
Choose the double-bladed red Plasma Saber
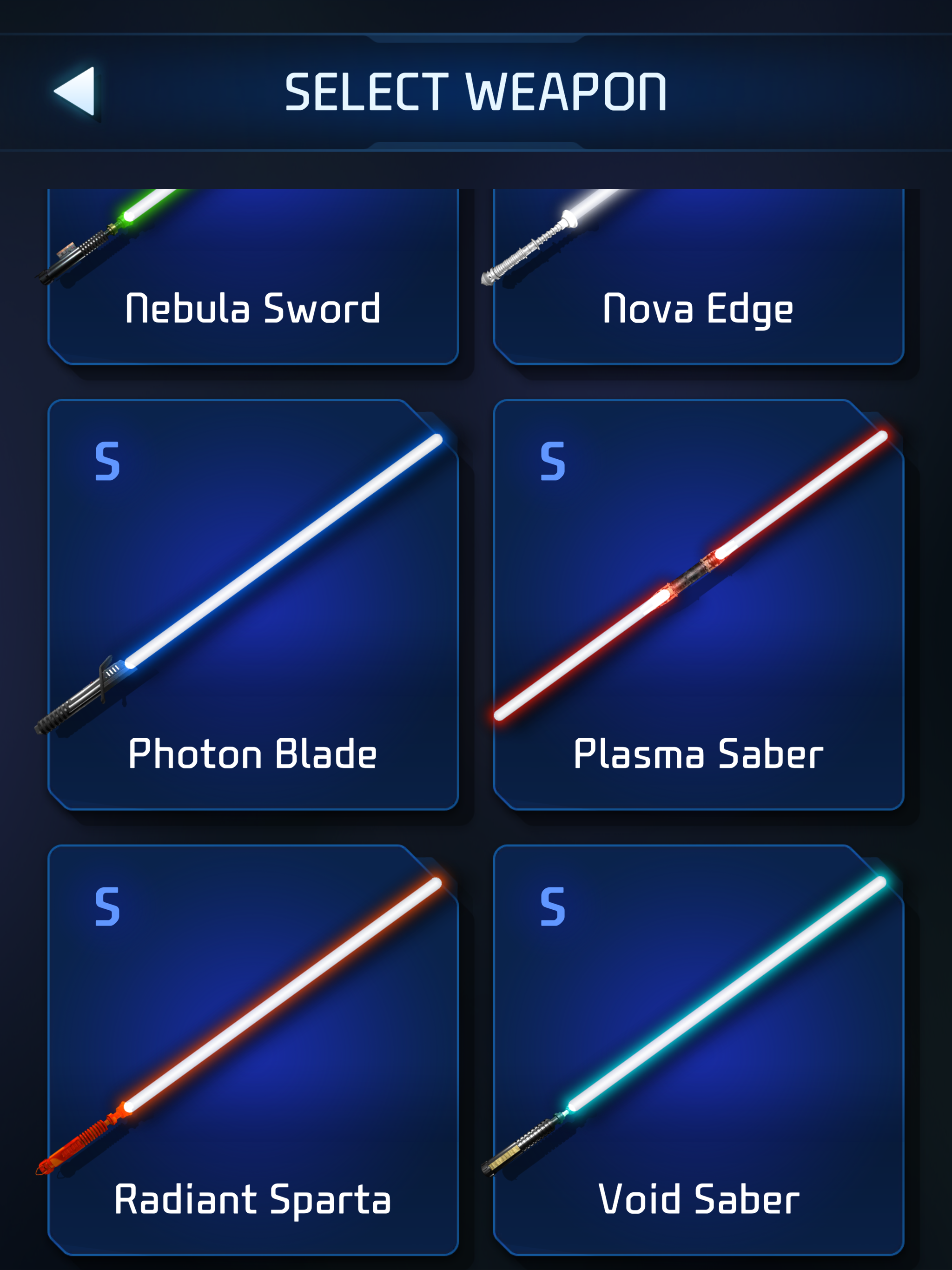(690, 575)
